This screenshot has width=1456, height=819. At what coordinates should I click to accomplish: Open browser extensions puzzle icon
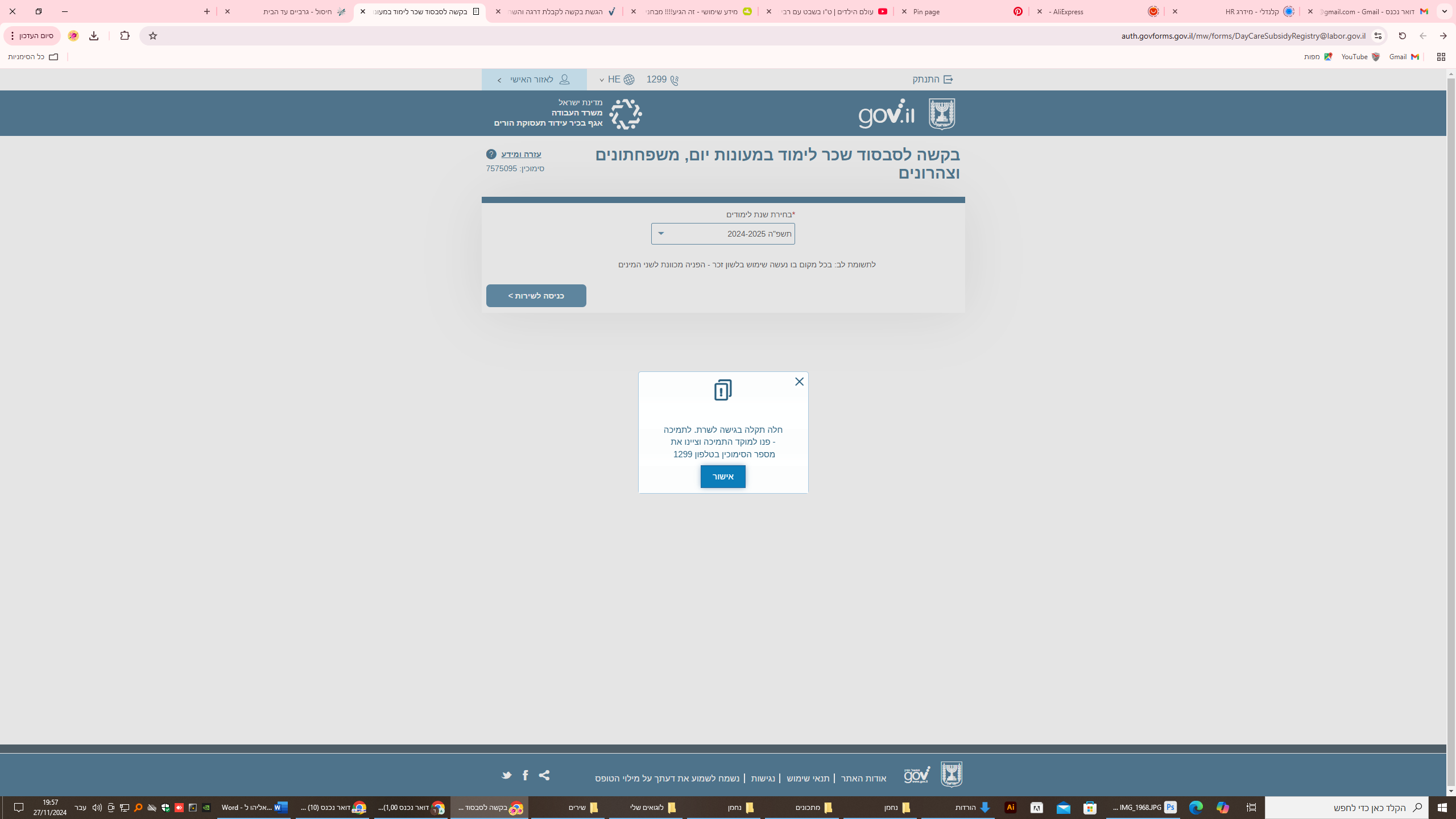tap(125, 36)
